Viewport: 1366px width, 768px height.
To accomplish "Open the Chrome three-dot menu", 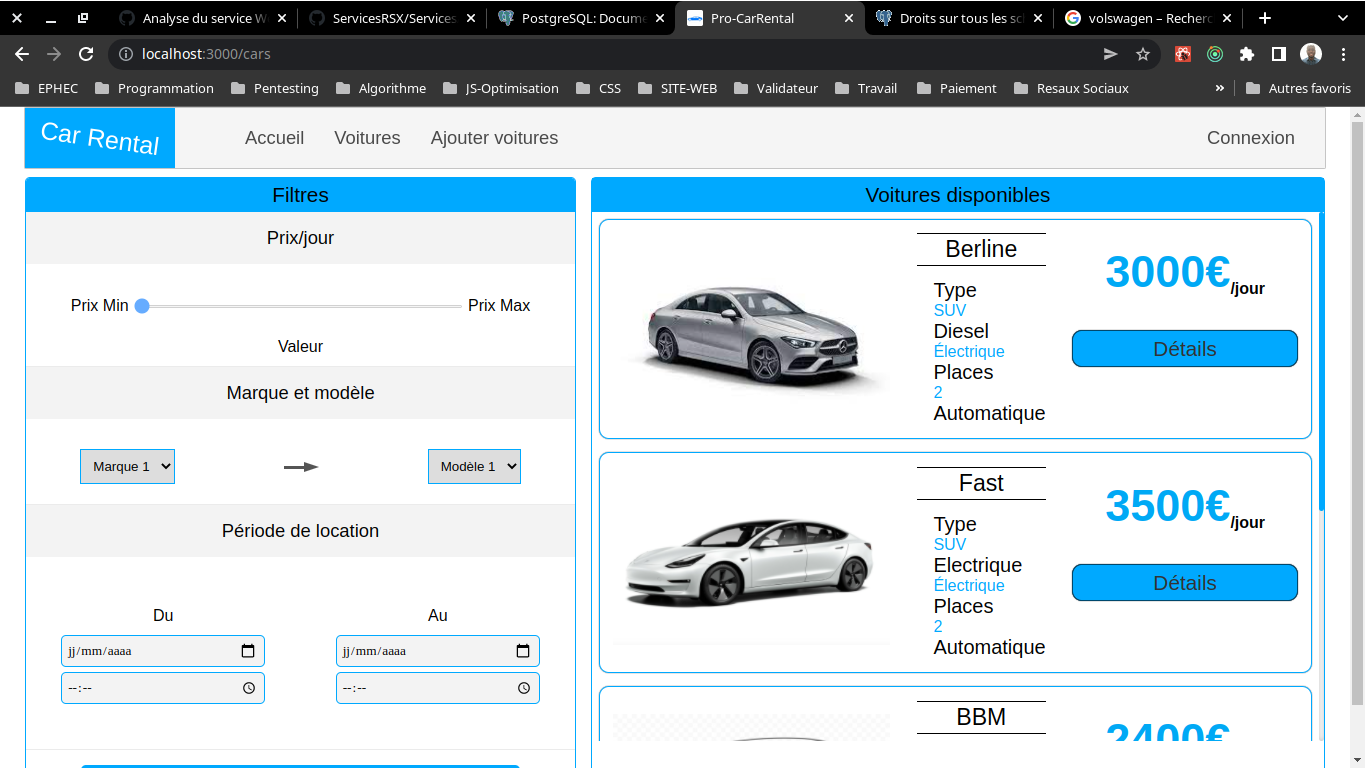I will 1343,54.
